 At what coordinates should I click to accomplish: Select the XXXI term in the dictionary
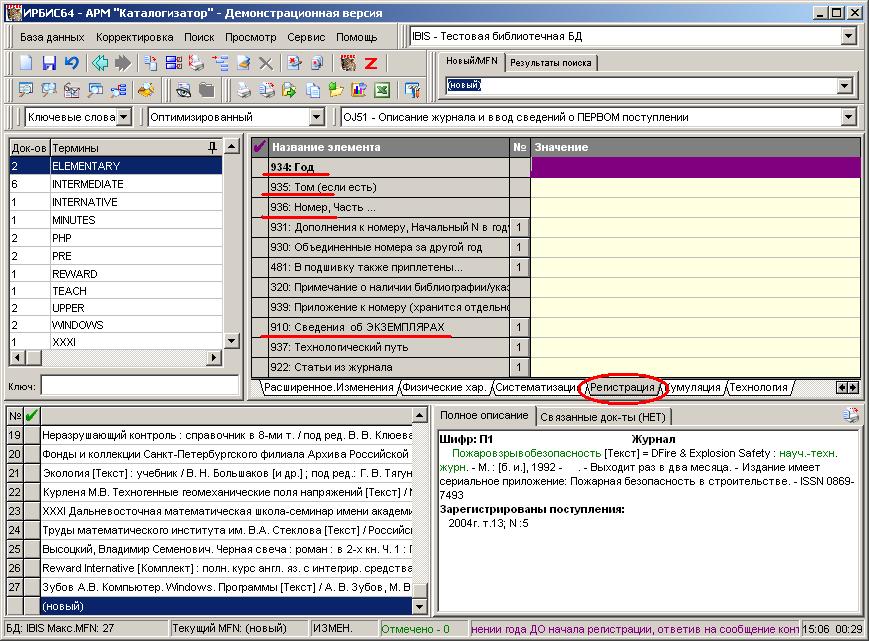tap(116, 342)
